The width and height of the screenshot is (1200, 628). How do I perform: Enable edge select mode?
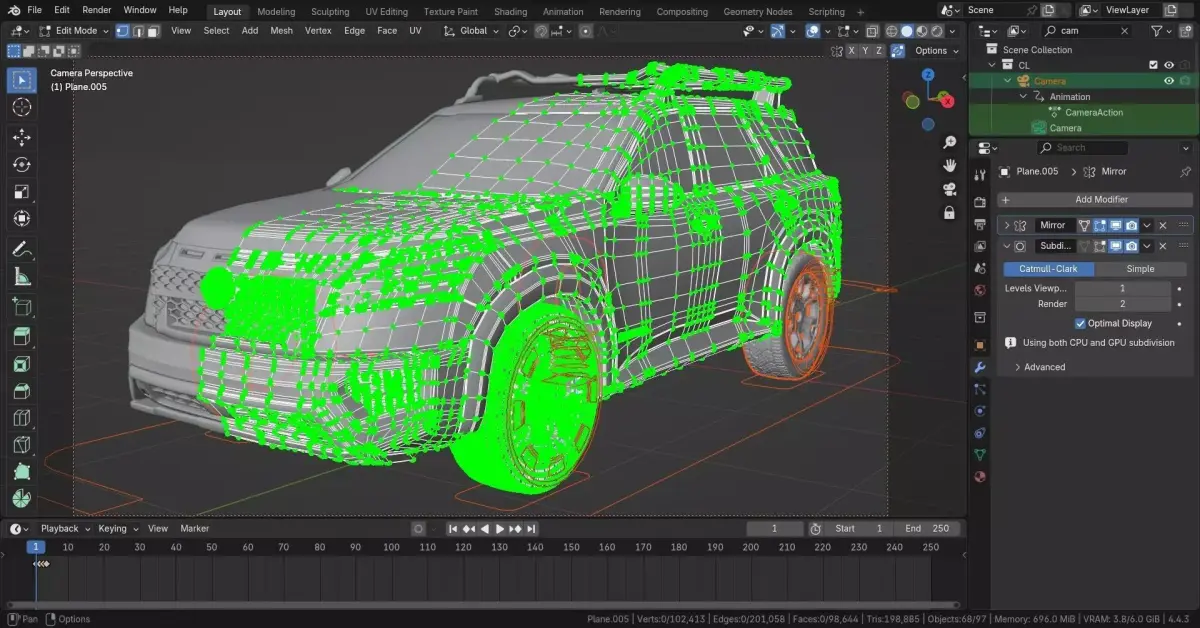(138, 31)
